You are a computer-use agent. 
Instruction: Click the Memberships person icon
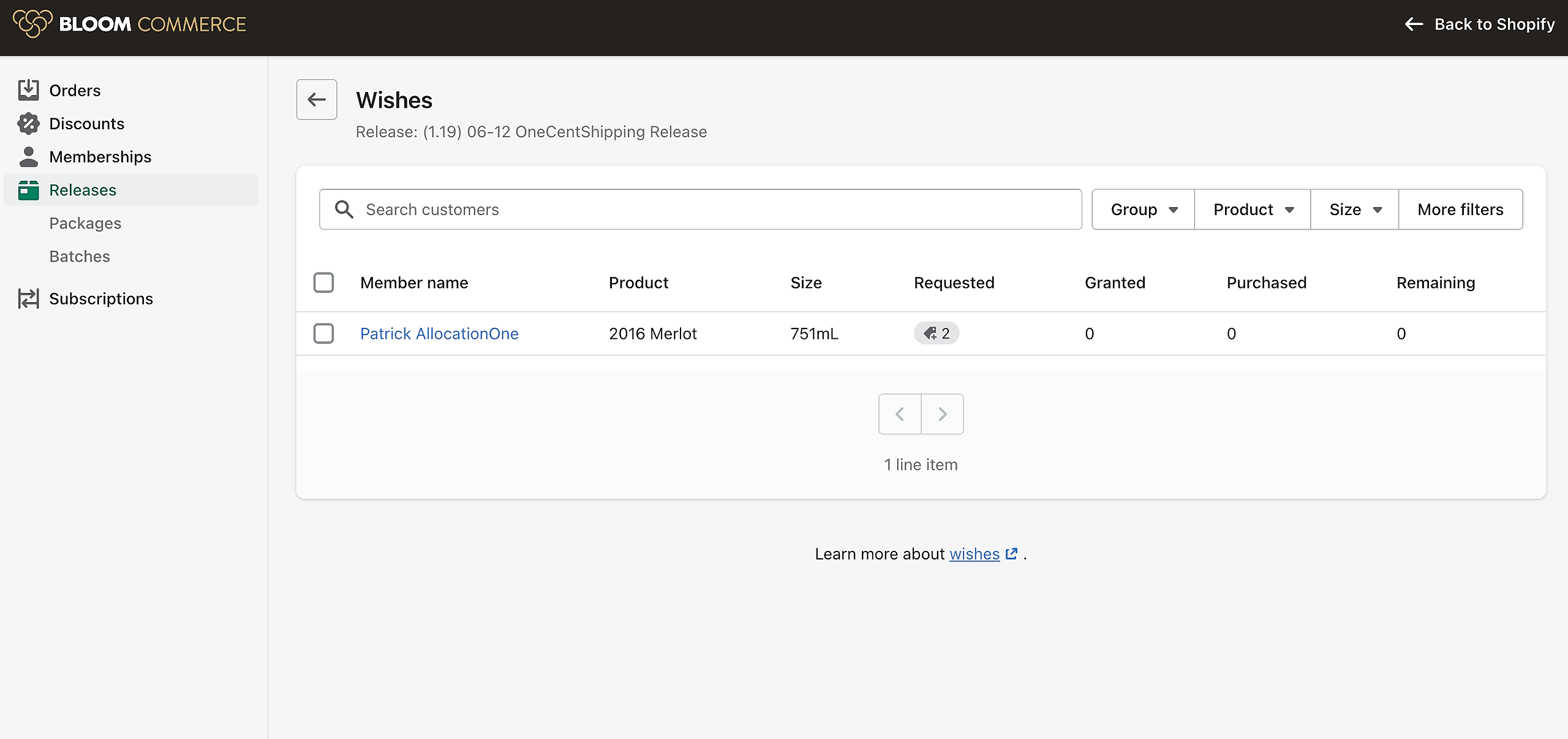tap(28, 157)
